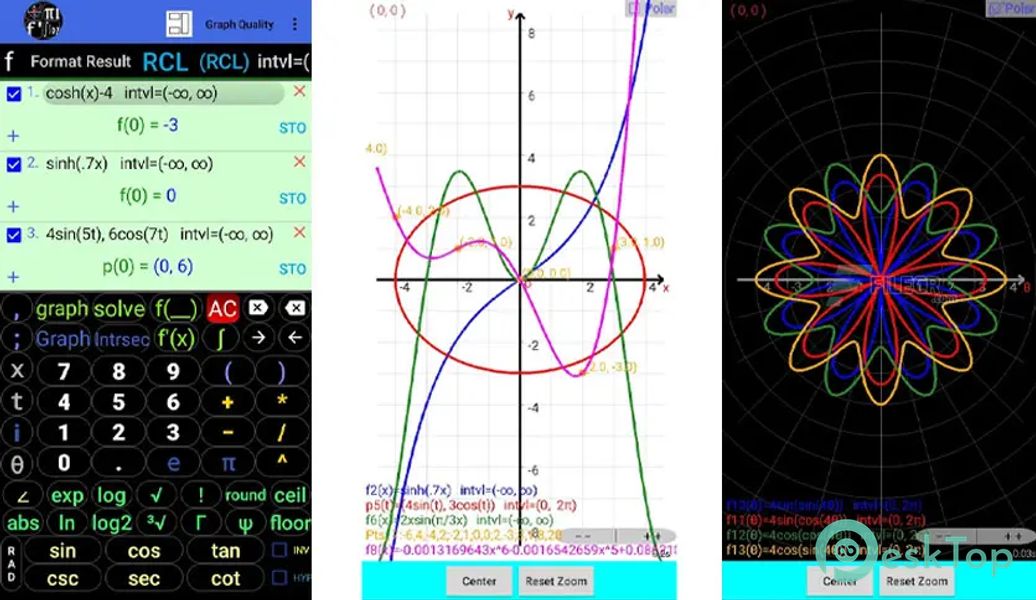Tap the divide slash key
The width and height of the screenshot is (1036, 600).
pyautogui.click(x=282, y=432)
